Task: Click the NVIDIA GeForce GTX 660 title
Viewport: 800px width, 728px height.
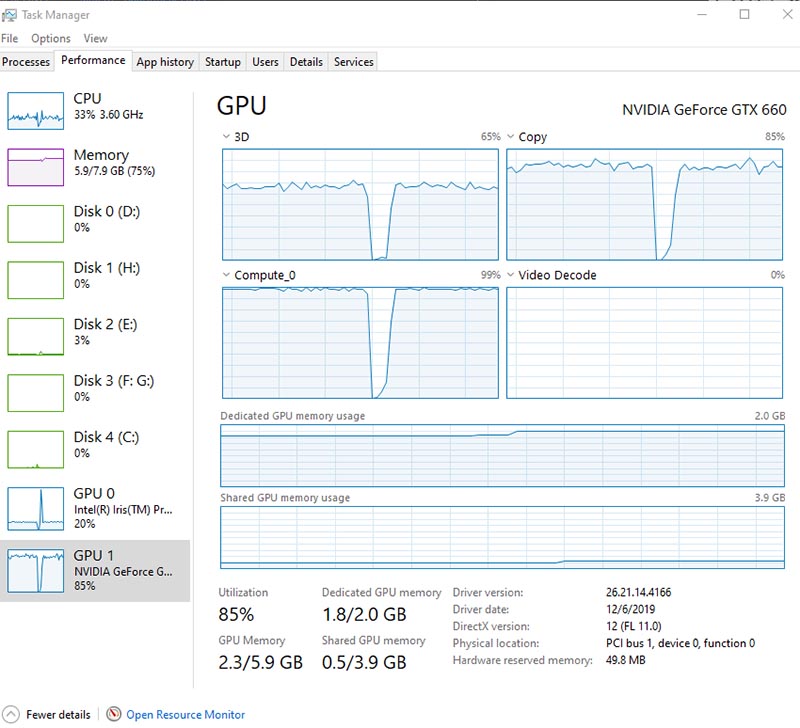Action: coord(704,110)
